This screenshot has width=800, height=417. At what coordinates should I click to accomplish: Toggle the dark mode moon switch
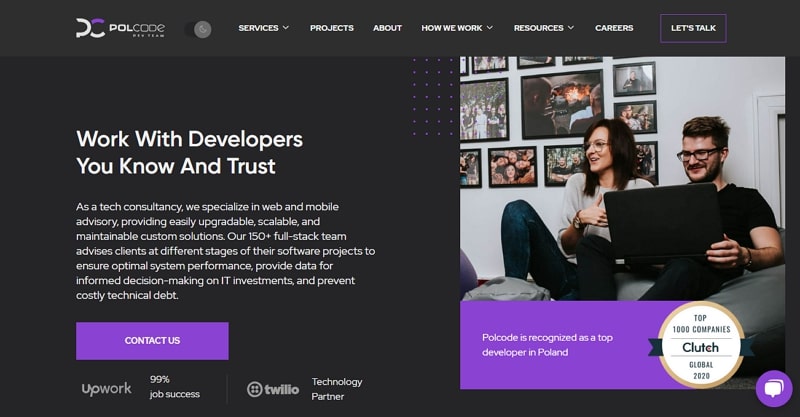point(198,29)
